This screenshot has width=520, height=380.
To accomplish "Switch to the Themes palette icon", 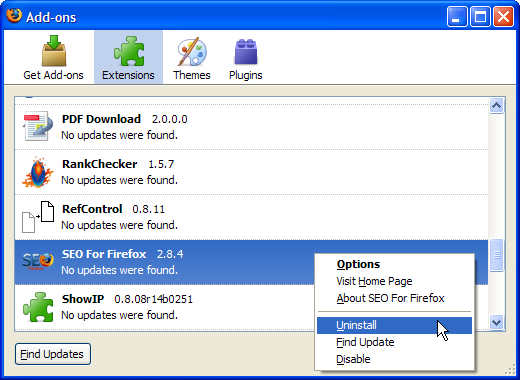I will [x=192, y=51].
